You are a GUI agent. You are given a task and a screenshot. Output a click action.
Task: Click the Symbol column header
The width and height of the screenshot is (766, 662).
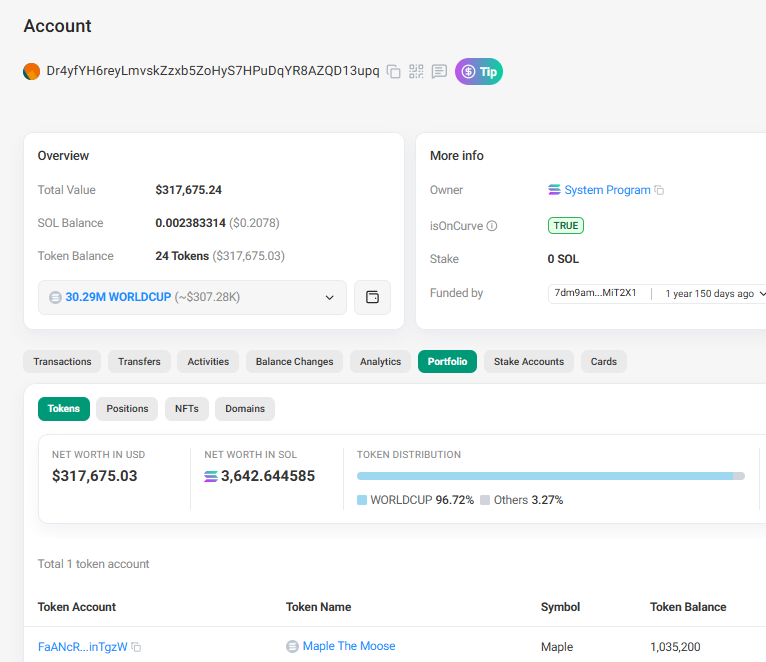tap(560, 607)
